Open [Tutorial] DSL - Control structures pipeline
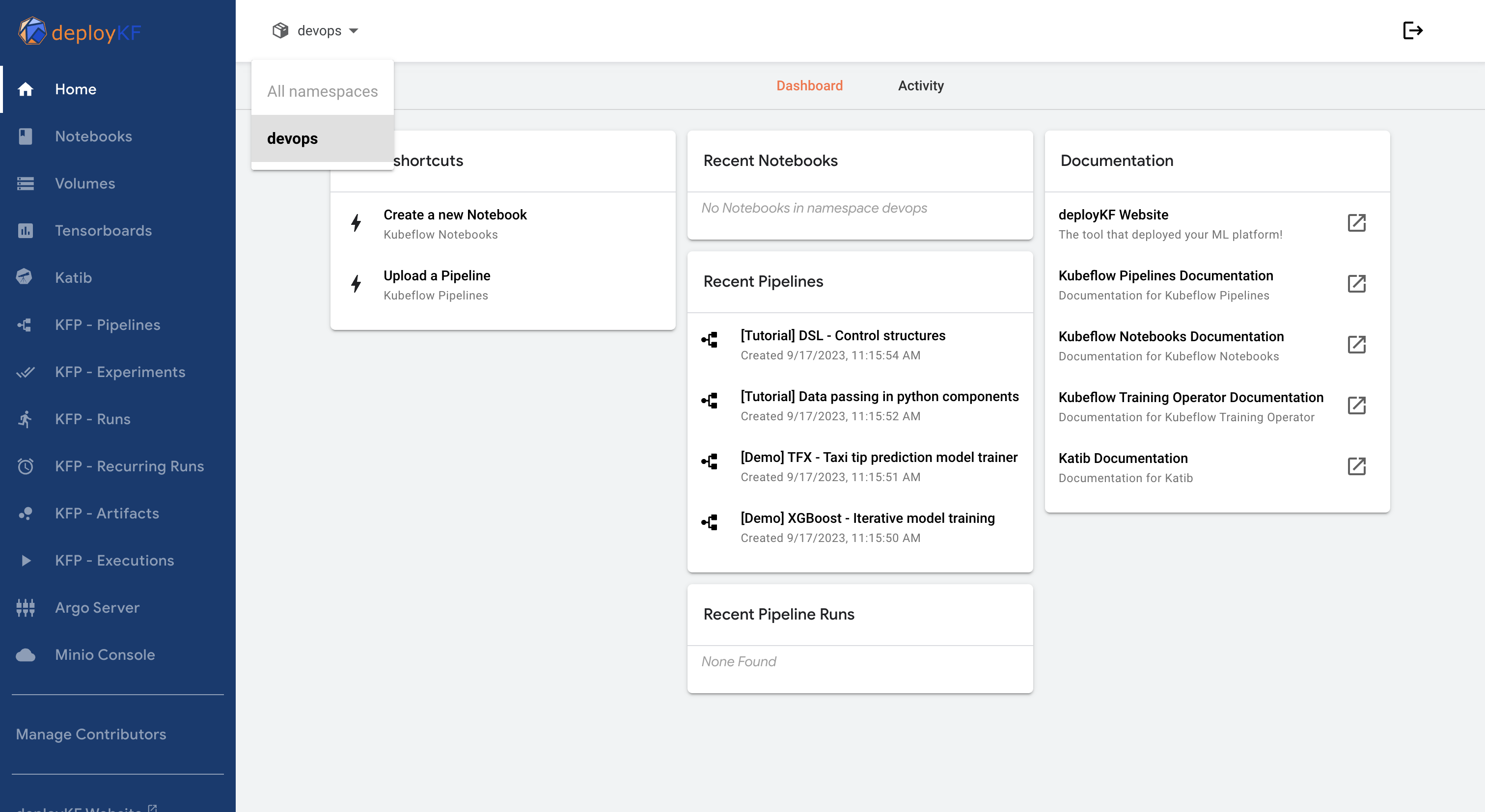The image size is (1485, 812). [x=860, y=345]
